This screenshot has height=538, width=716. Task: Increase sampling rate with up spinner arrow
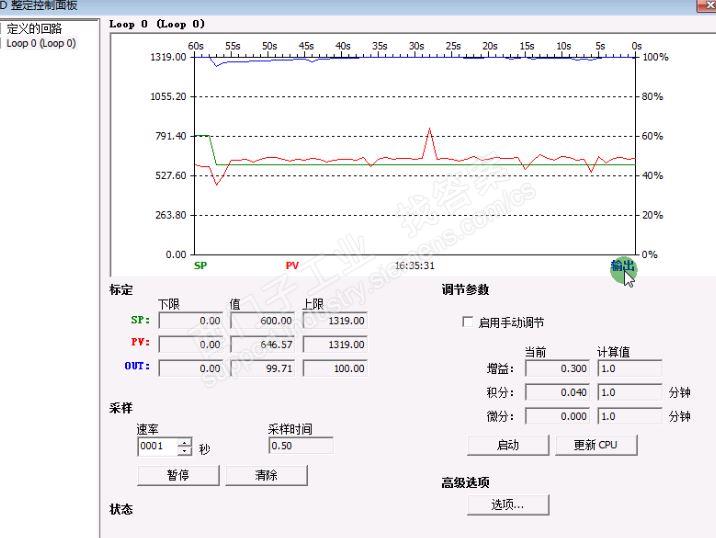coord(184,442)
